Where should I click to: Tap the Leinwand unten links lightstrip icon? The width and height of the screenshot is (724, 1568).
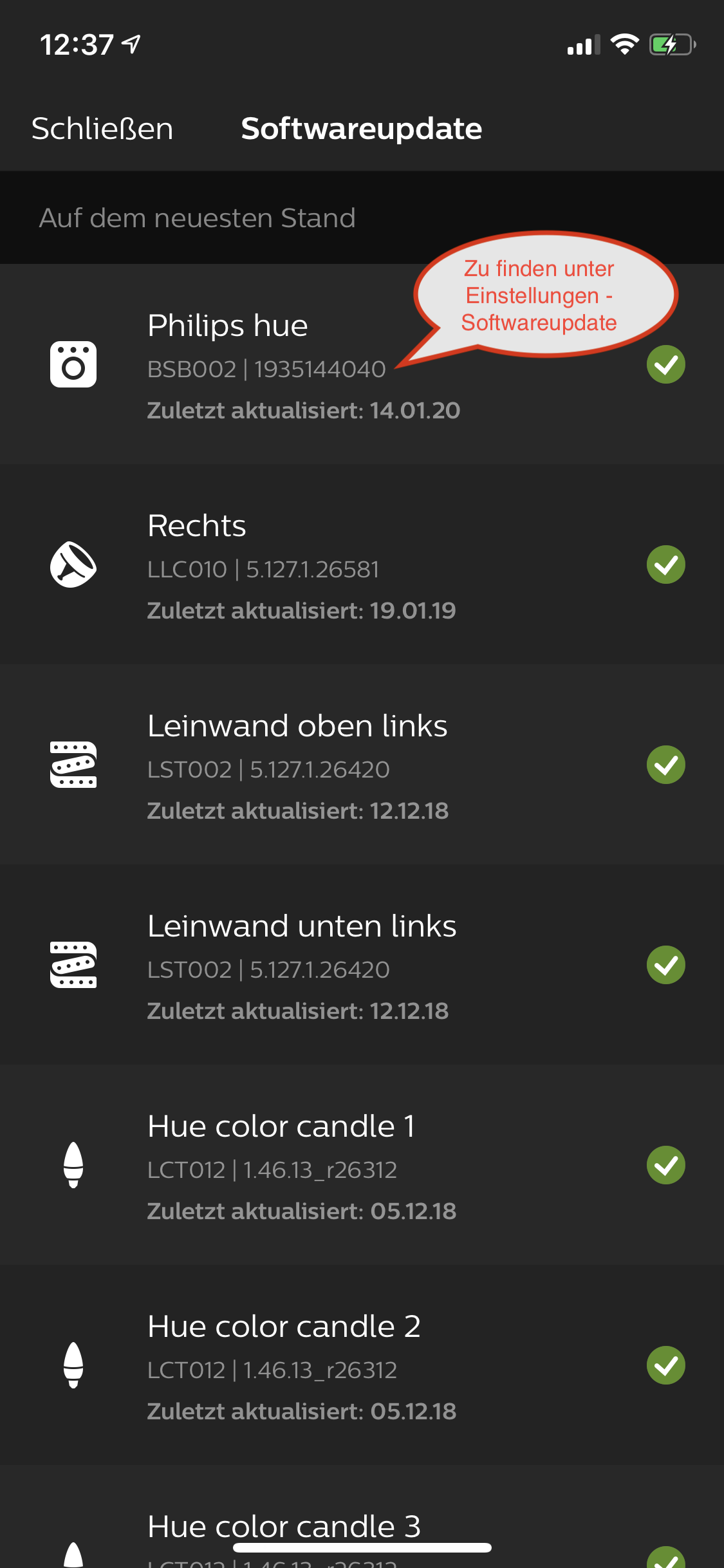tap(73, 965)
